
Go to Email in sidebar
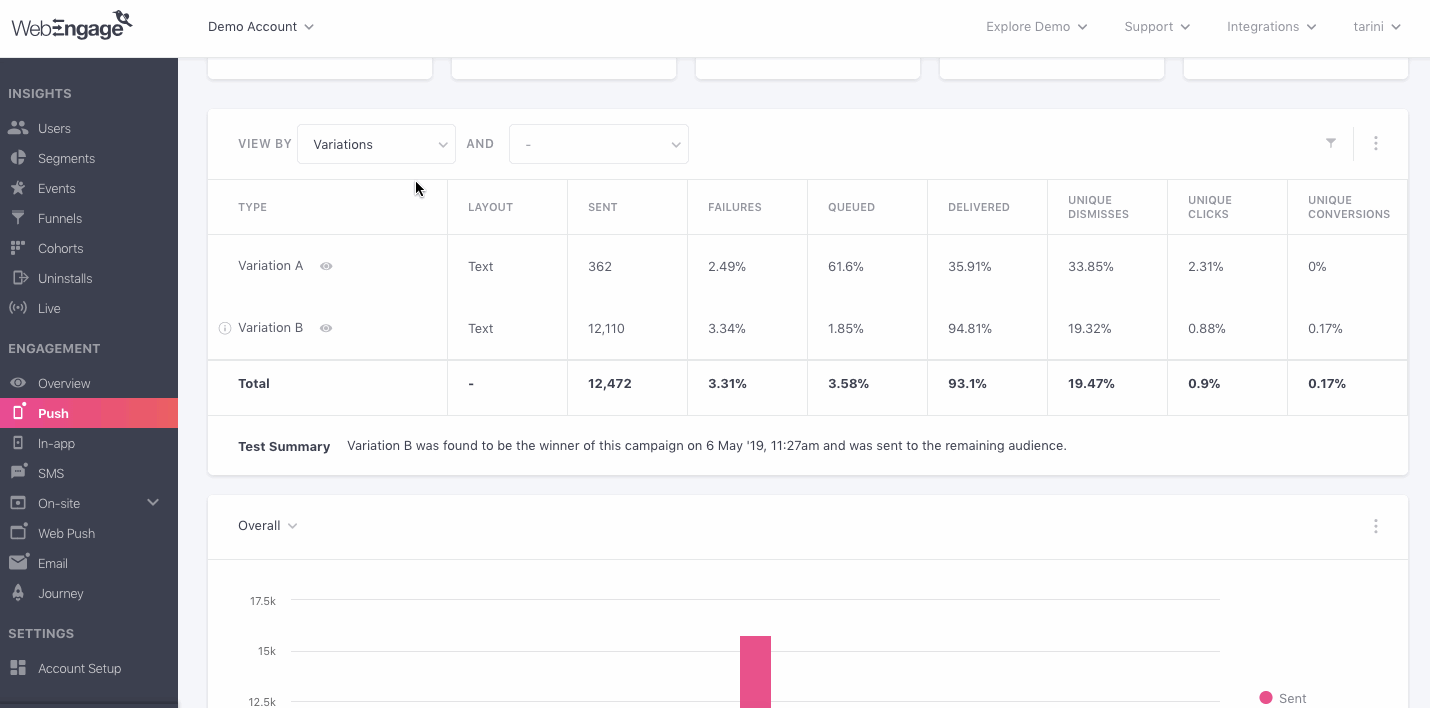click(x=53, y=563)
